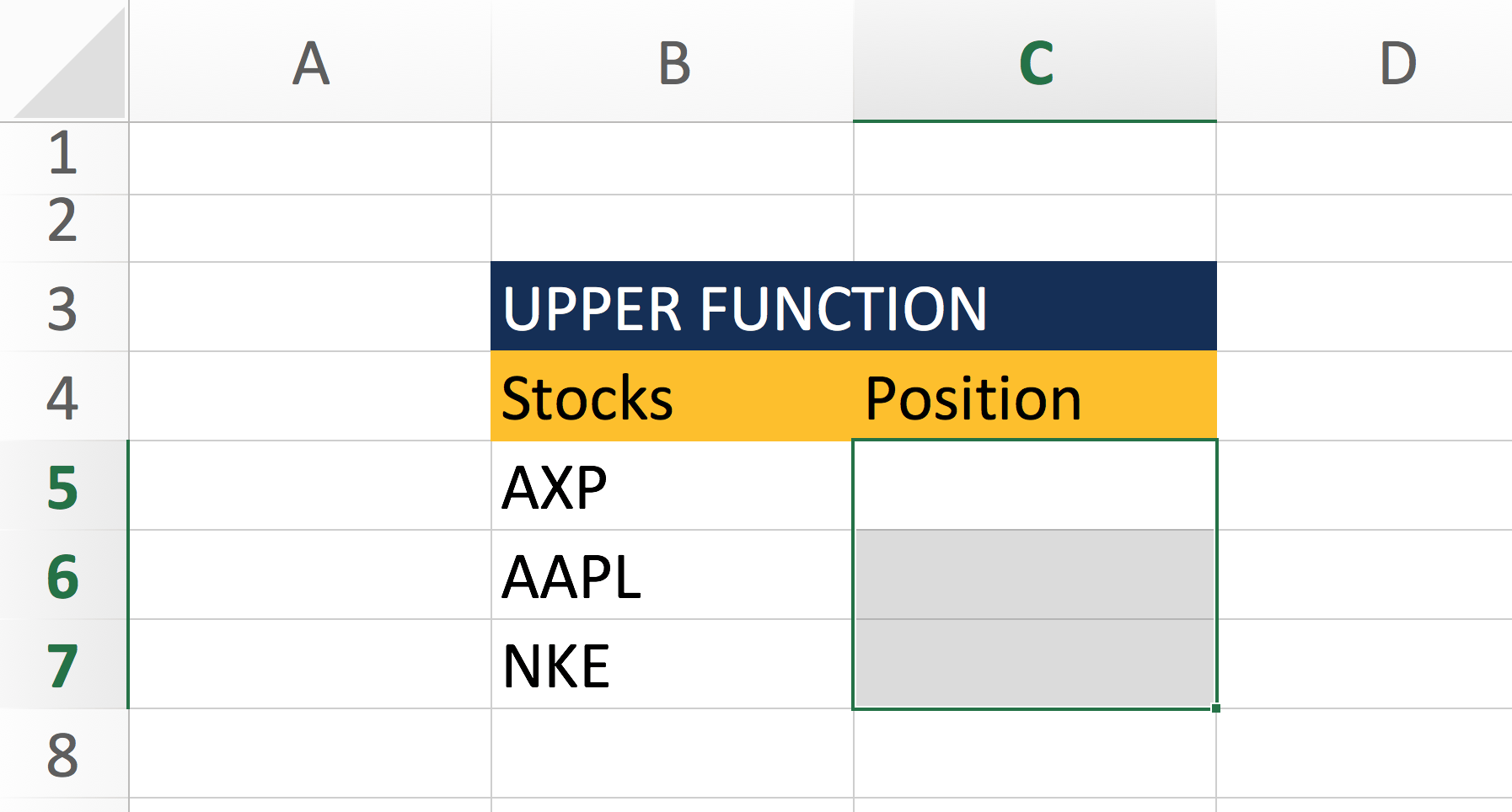The width and height of the screenshot is (1512, 812).
Task: Select row 2 header
Action: 64,228
